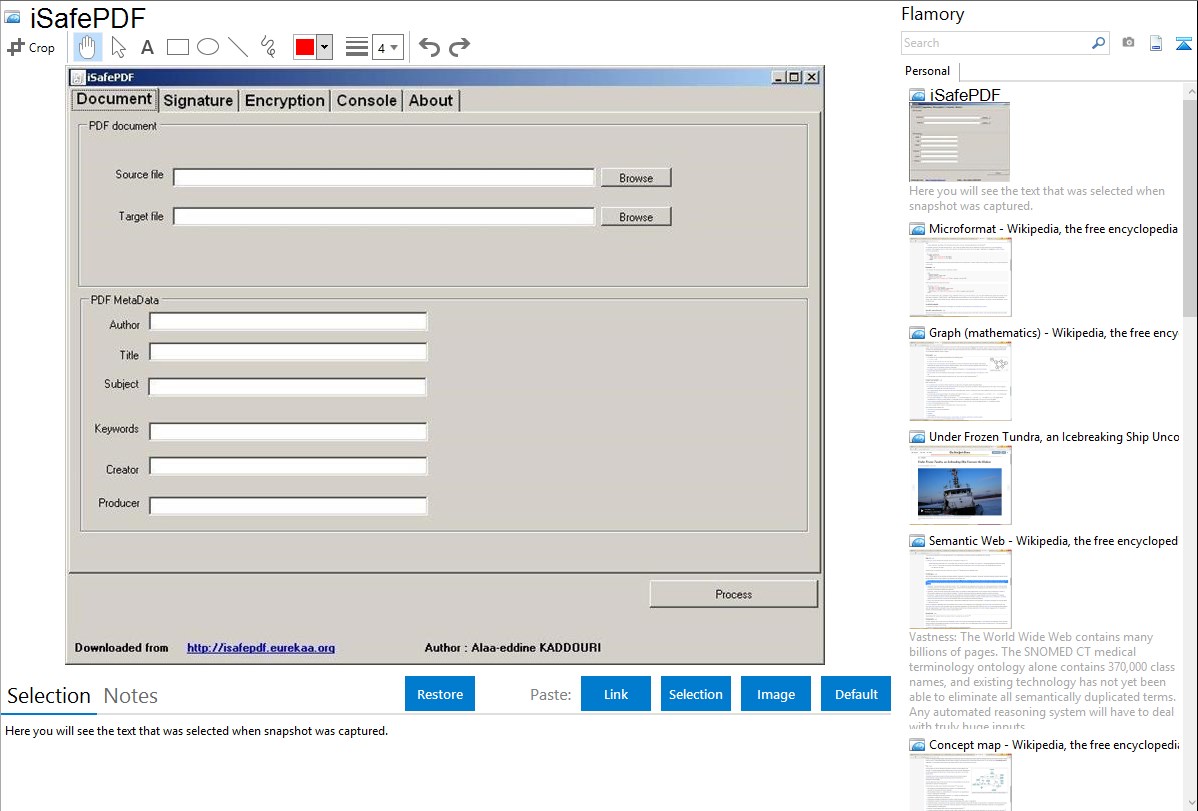The height and width of the screenshot is (811, 1198).
Task: Click the Concept map snapshot title
Action: (x=1054, y=744)
